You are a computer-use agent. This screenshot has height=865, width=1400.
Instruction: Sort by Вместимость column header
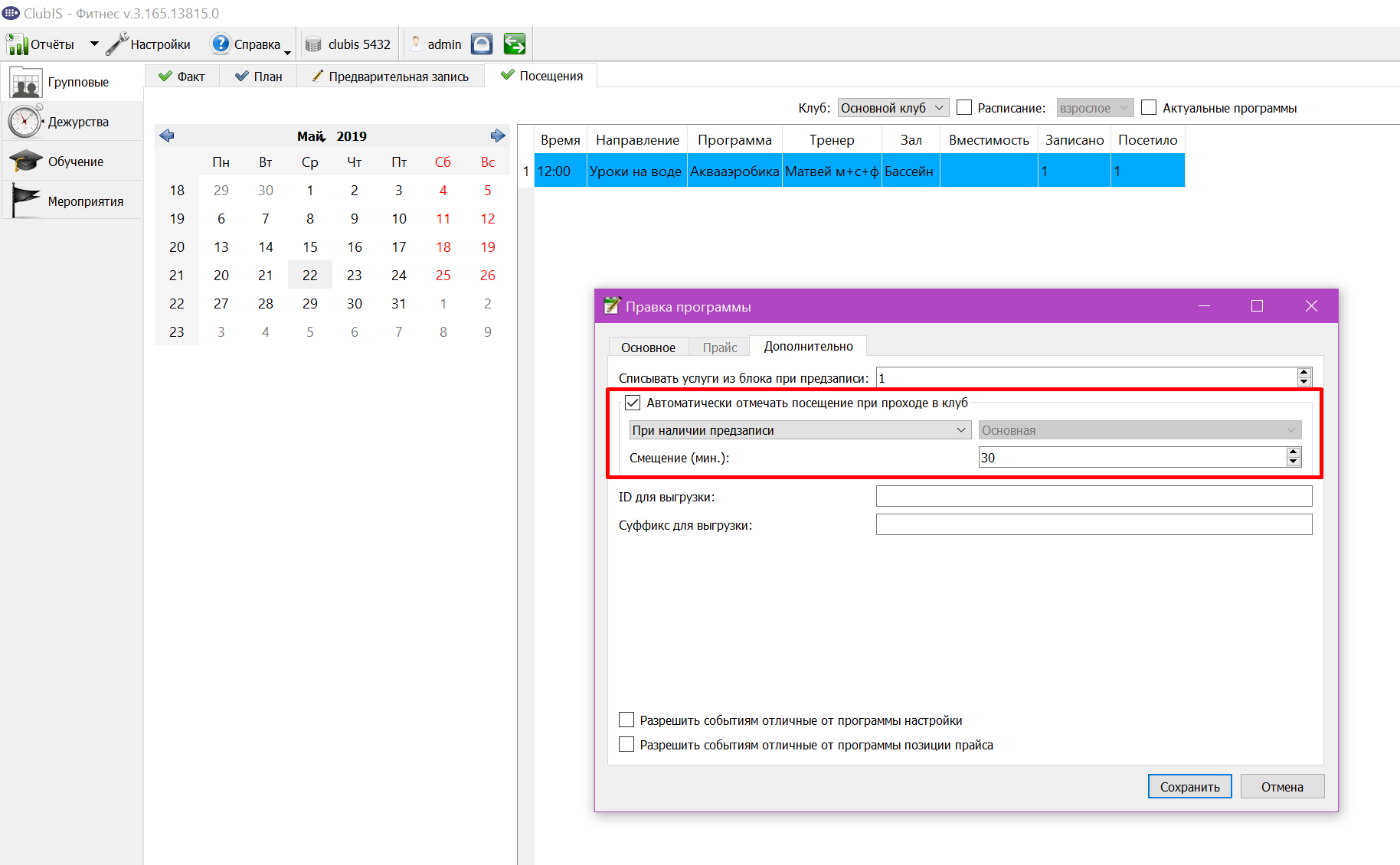coord(989,140)
